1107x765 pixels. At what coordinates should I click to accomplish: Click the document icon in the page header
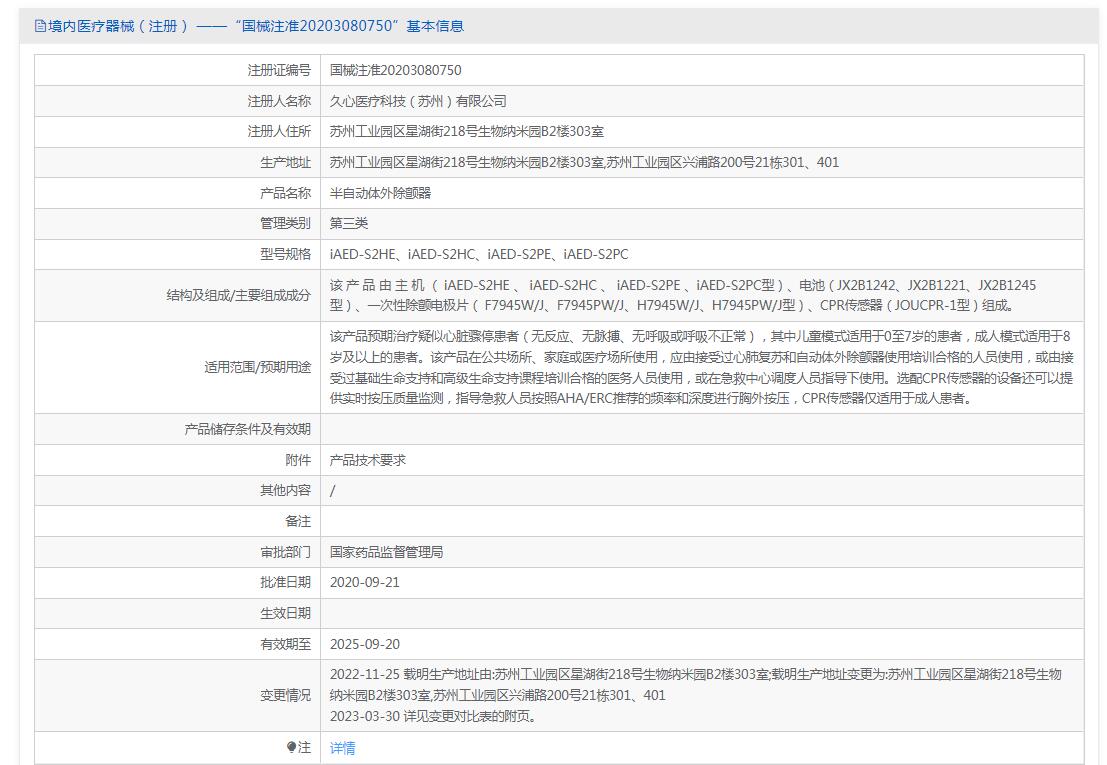point(40,26)
